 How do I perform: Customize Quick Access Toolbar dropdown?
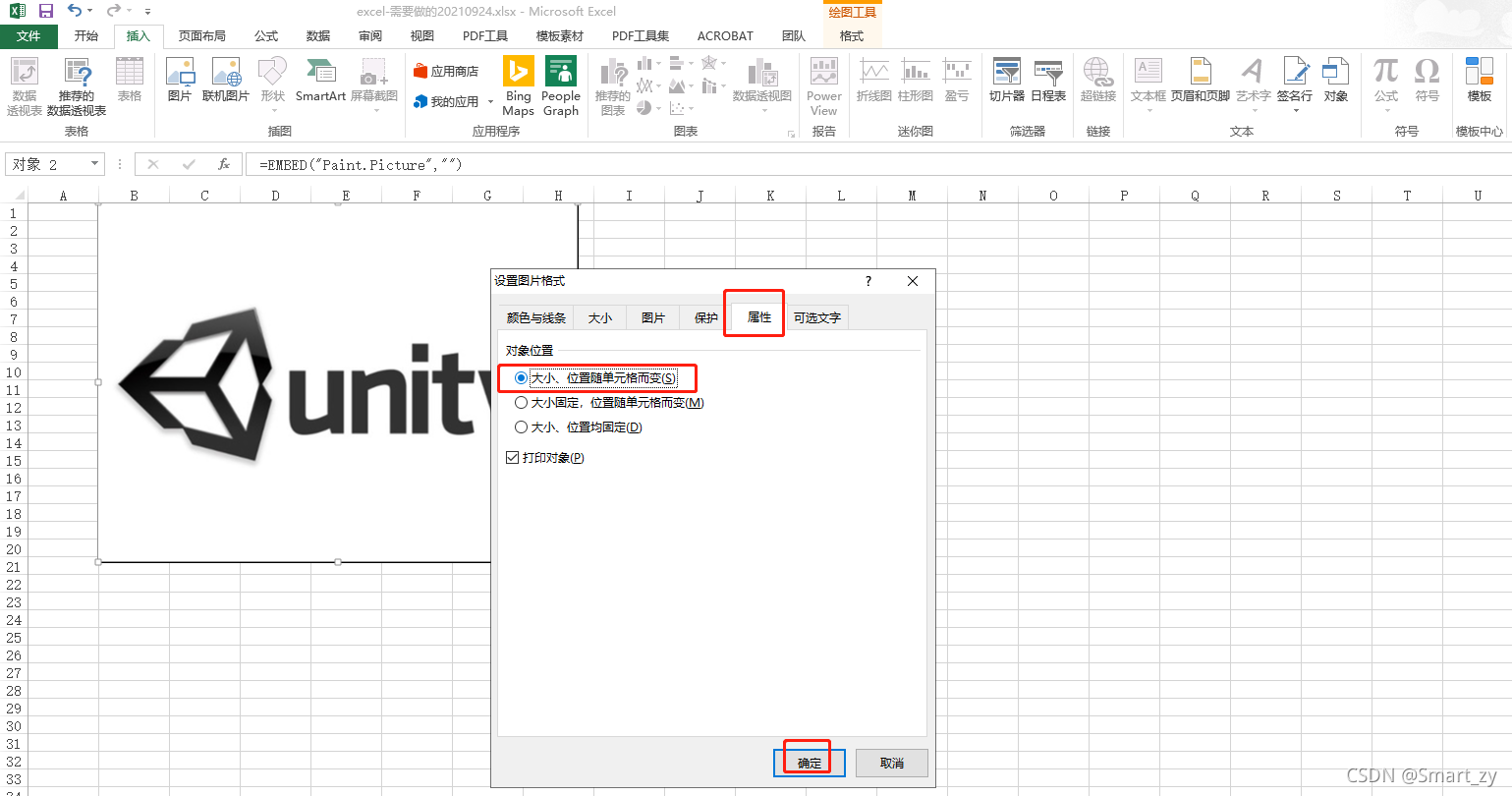[x=148, y=12]
